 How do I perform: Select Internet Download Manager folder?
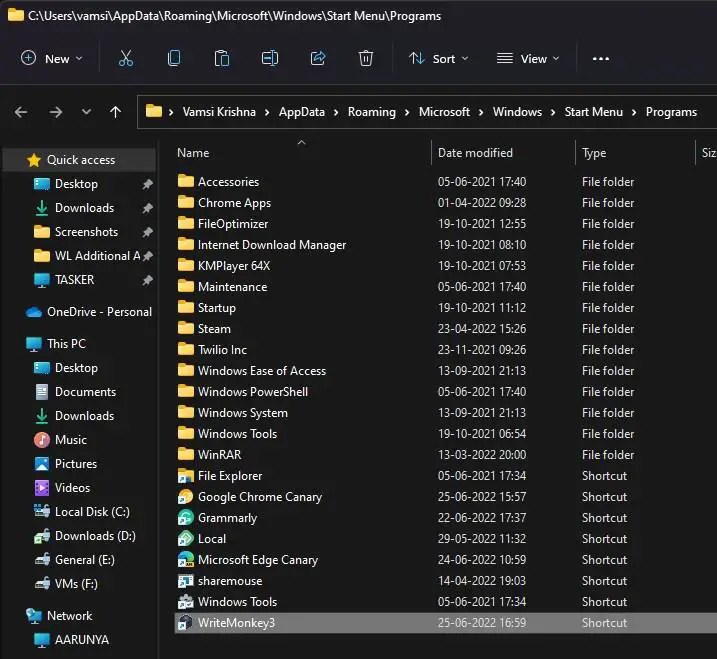tap(272, 245)
